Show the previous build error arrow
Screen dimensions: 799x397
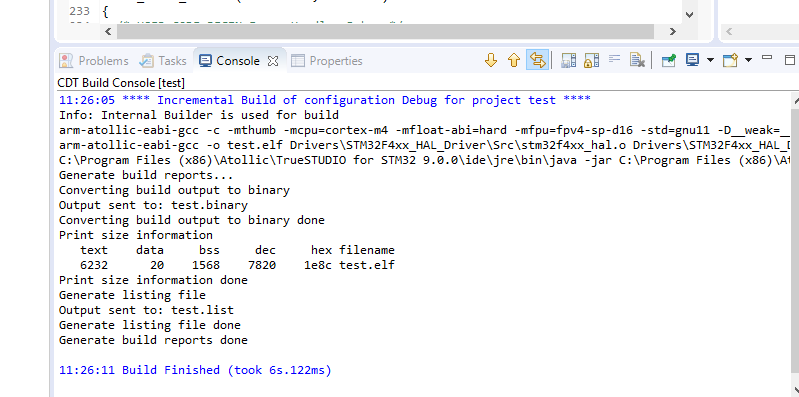[x=514, y=60]
